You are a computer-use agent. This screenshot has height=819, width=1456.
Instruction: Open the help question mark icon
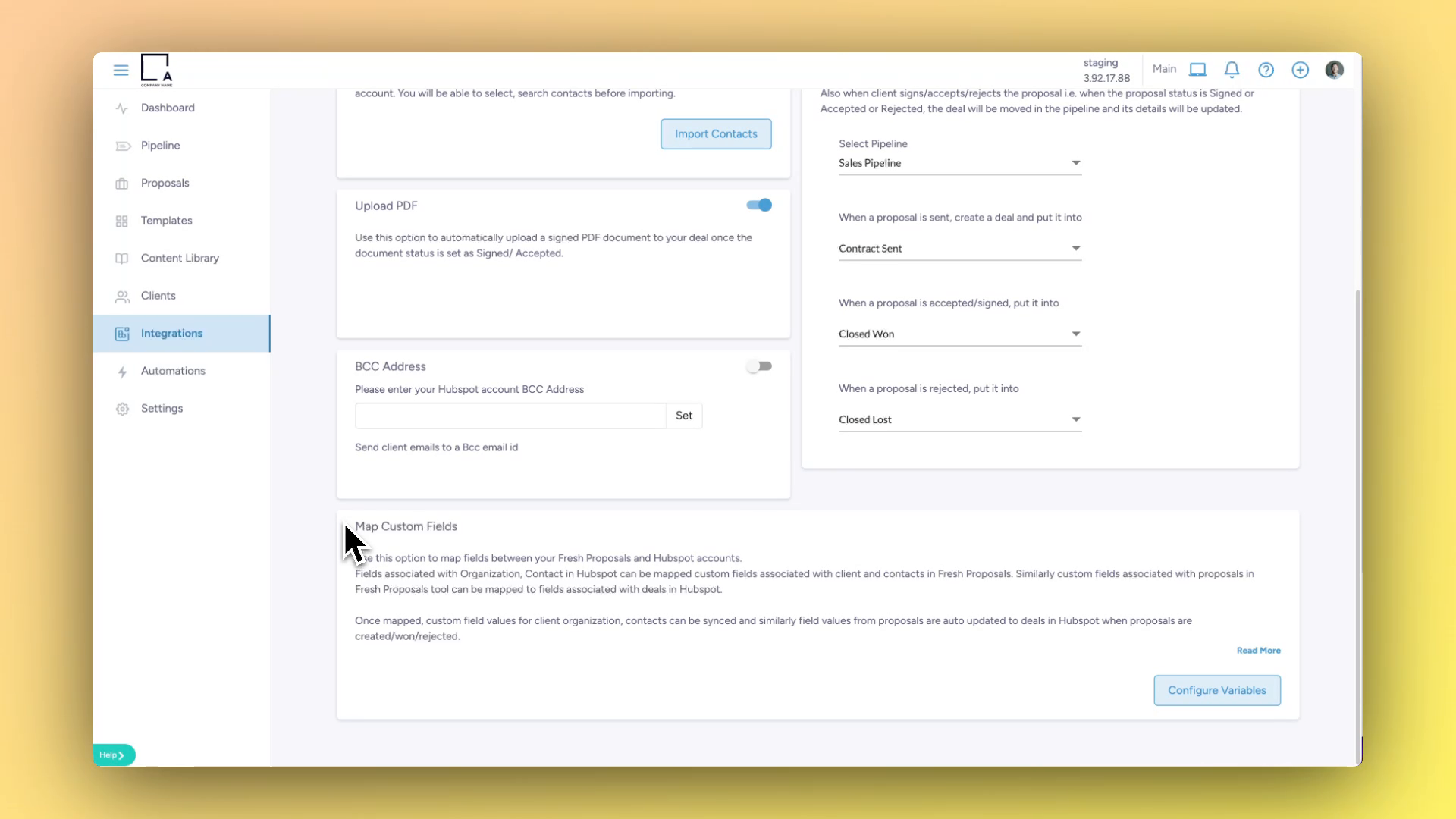tap(1266, 70)
